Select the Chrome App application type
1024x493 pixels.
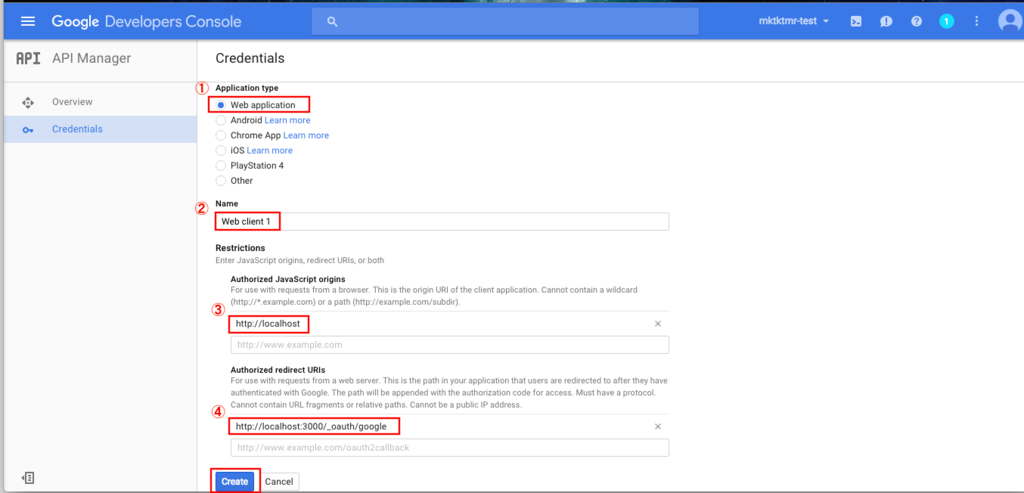(x=221, y=135)
